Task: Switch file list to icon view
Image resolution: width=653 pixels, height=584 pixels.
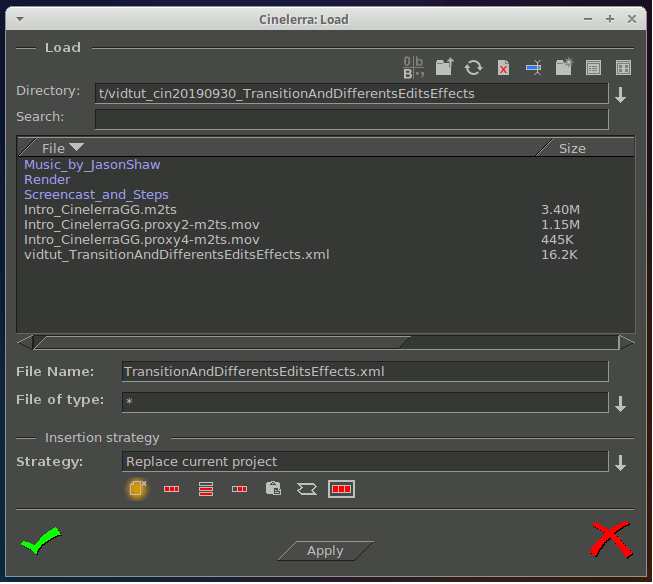Action: click(x=623, y=68)
